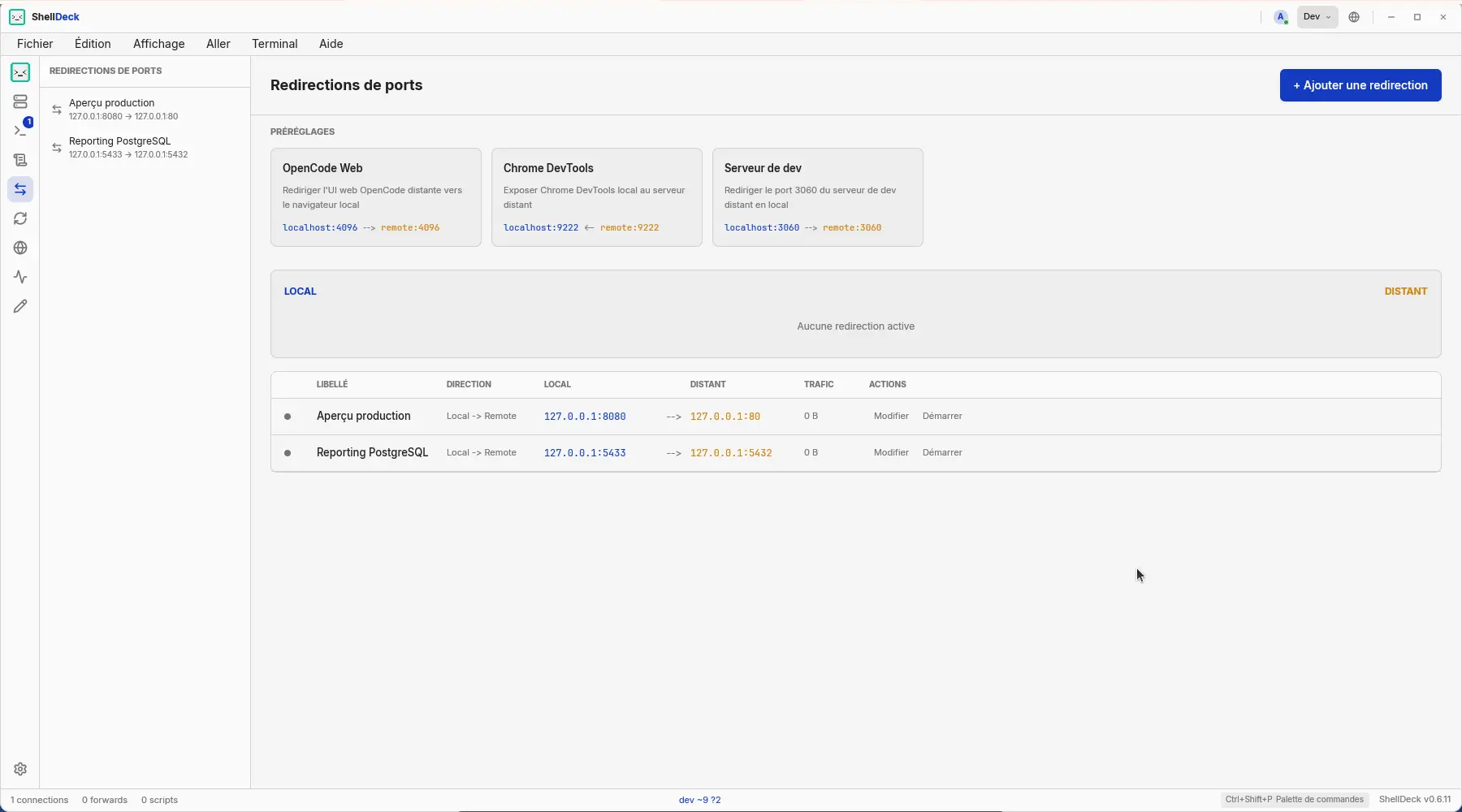Click Démarrer for Aperçu production
Viewport: 1462px width, 812px height.
(x=942, y=416)
